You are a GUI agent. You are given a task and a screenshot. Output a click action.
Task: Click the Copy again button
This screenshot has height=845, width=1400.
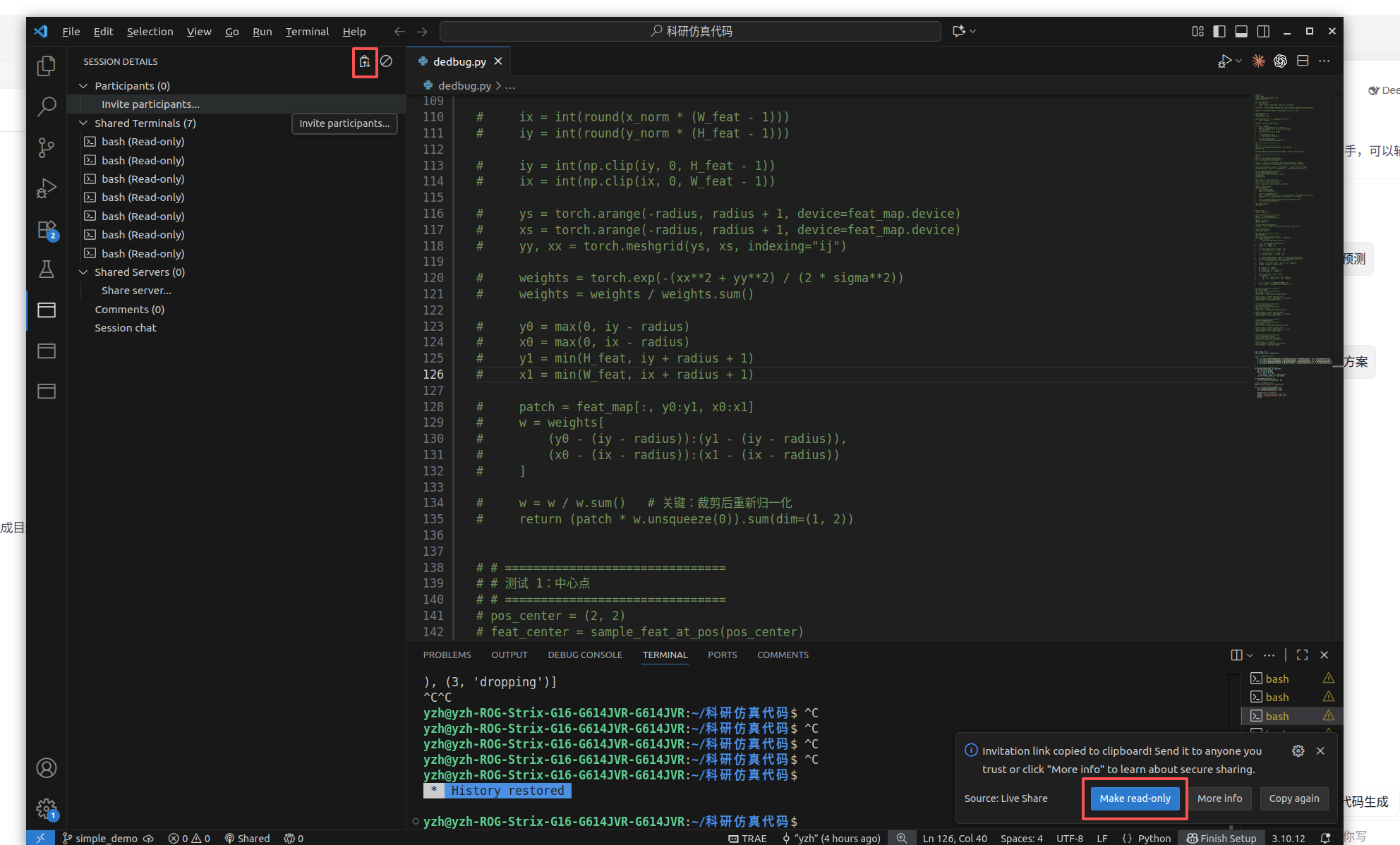(x=1293, y=798)
